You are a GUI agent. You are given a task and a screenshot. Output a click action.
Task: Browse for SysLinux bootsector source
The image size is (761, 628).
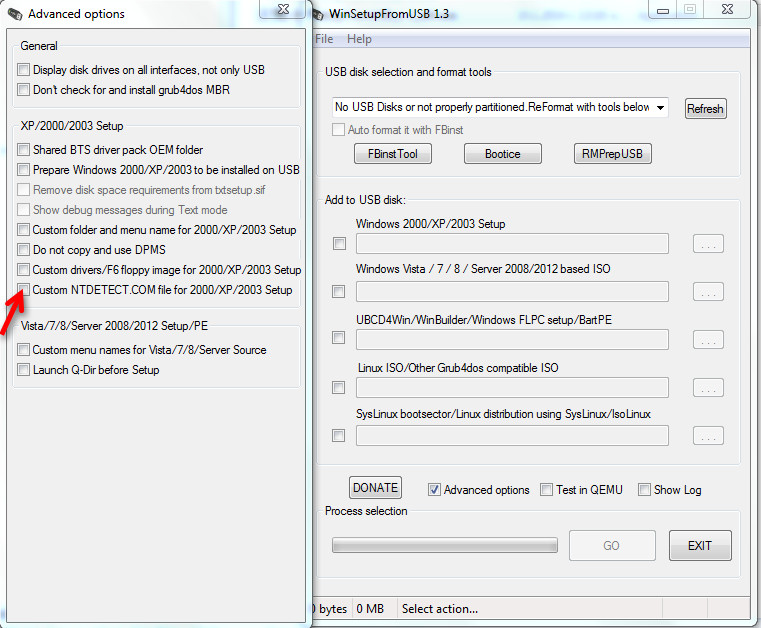[708, 436]
